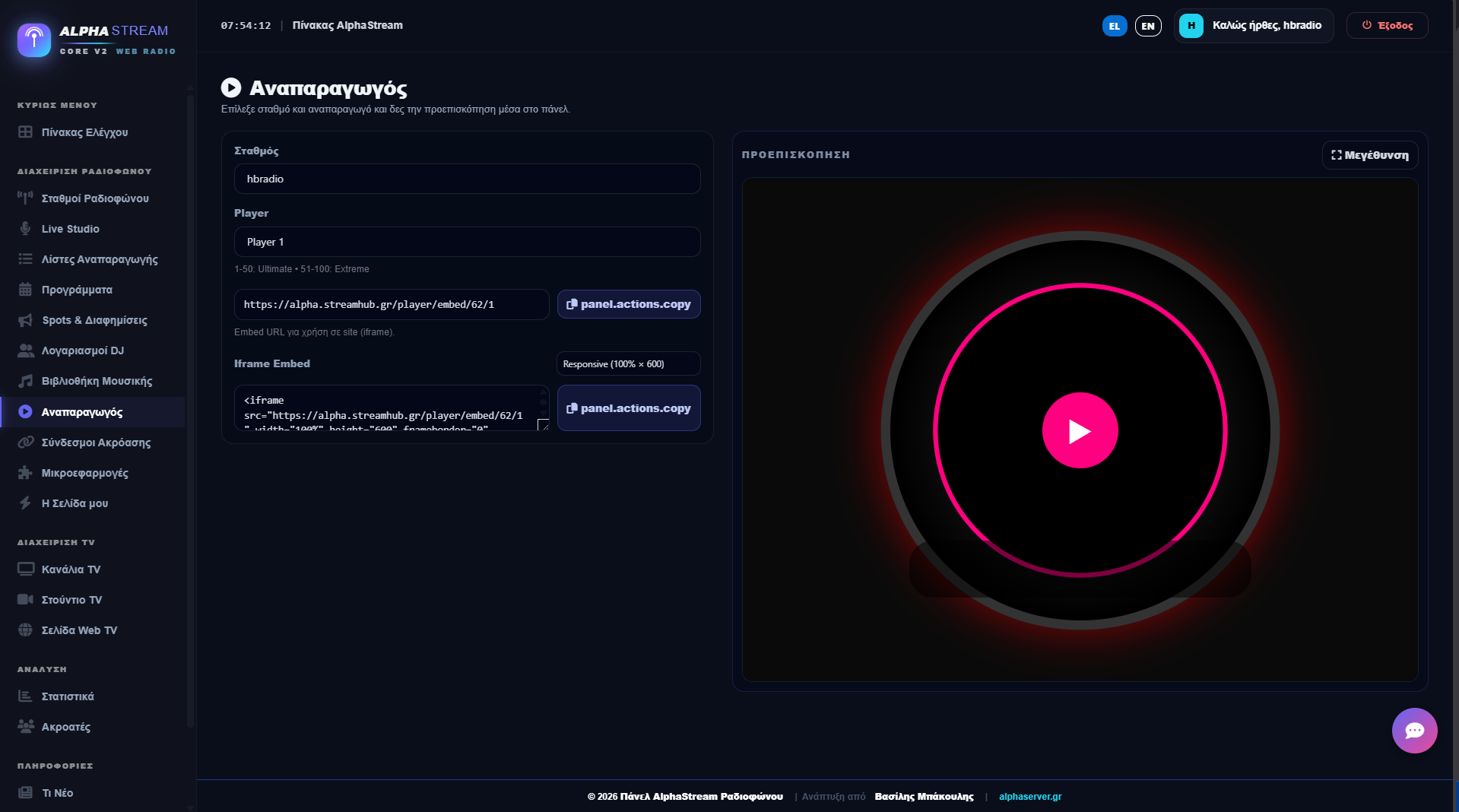Viewport: 1459px width, 812px height.
Task: Open the Responsive (100% × 600) size dropdown
Action: [x=628, y=364]
